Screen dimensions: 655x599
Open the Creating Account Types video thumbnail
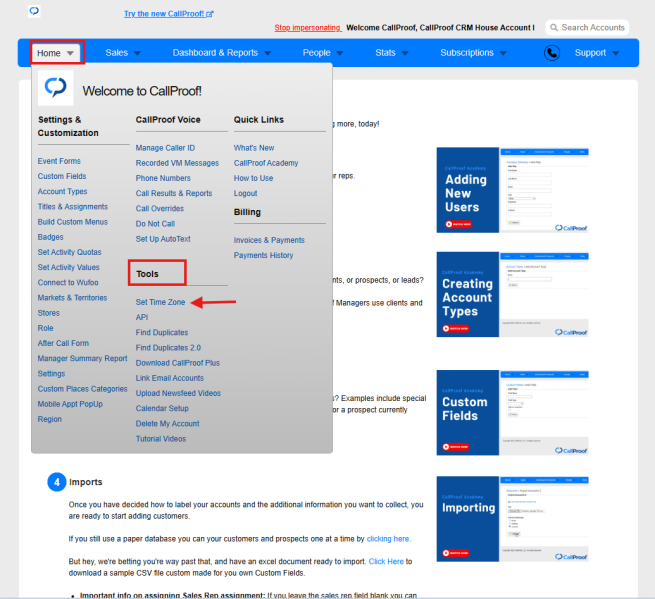click(513, 294)
